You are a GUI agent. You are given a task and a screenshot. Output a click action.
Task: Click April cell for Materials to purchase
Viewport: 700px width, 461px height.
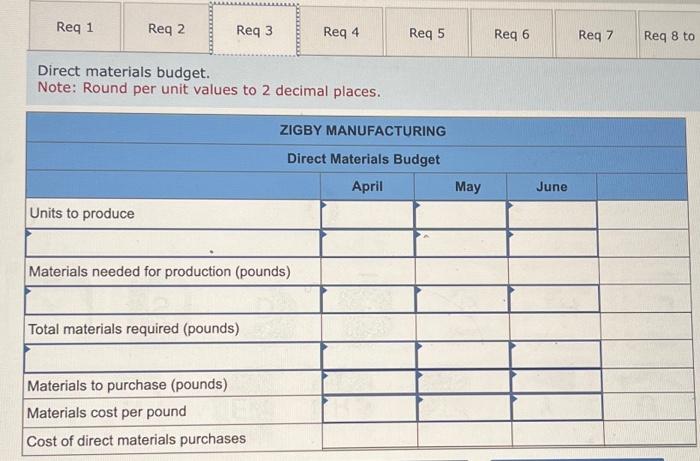[370, 382]
